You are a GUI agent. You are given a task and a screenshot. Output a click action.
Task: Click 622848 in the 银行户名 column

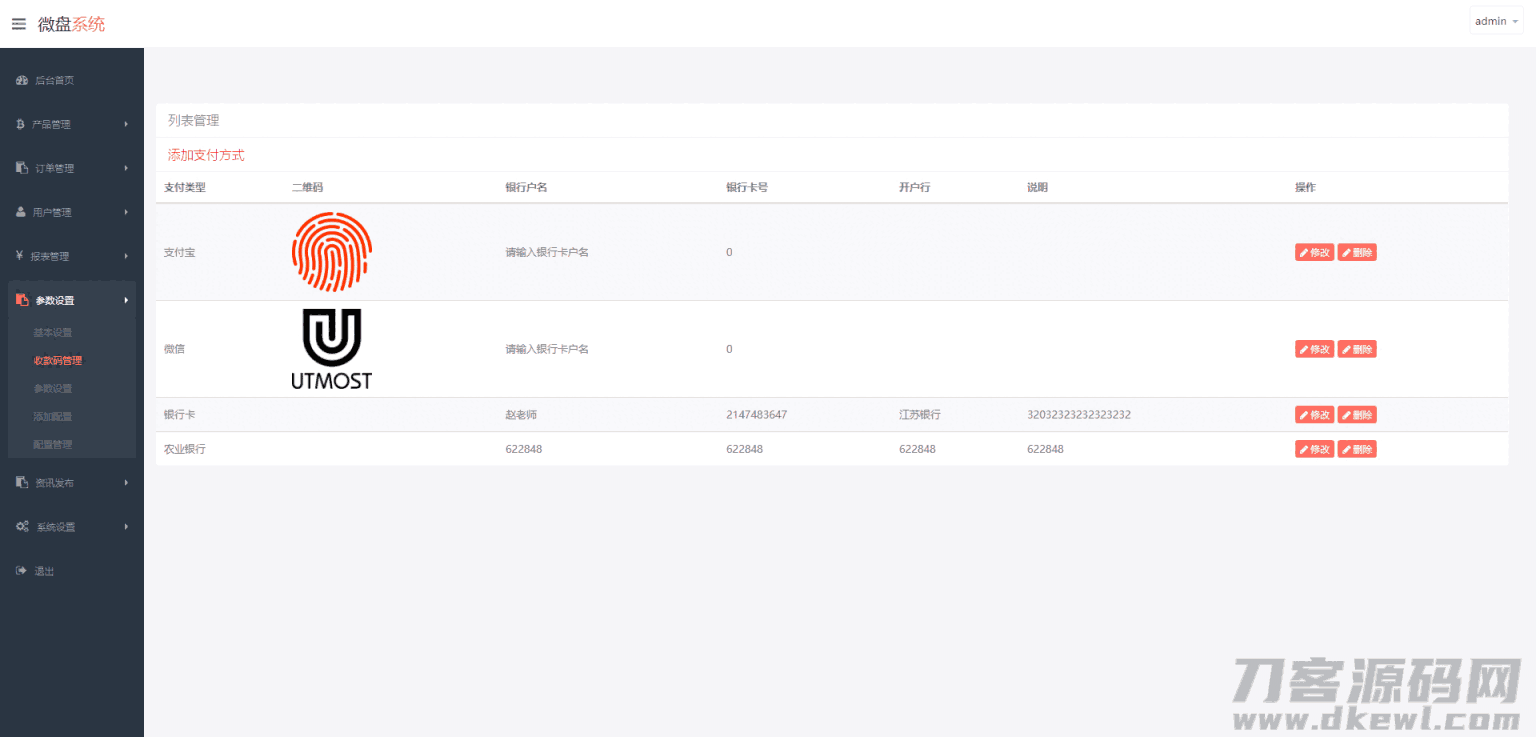coord(523,449)
